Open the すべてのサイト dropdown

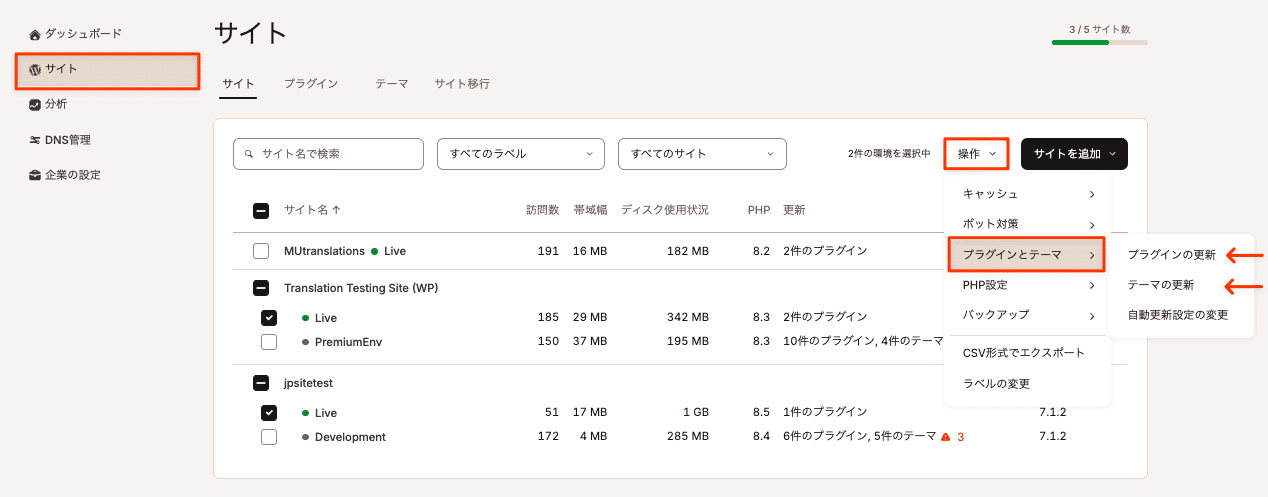point(703,154)
